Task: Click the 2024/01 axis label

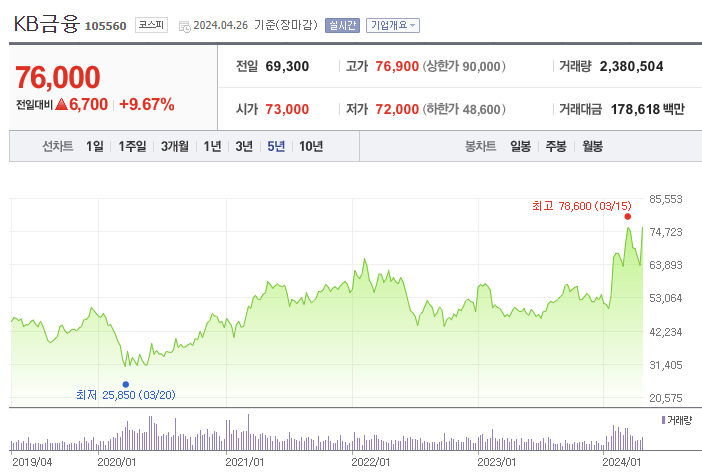Action: tap(621, 462)
